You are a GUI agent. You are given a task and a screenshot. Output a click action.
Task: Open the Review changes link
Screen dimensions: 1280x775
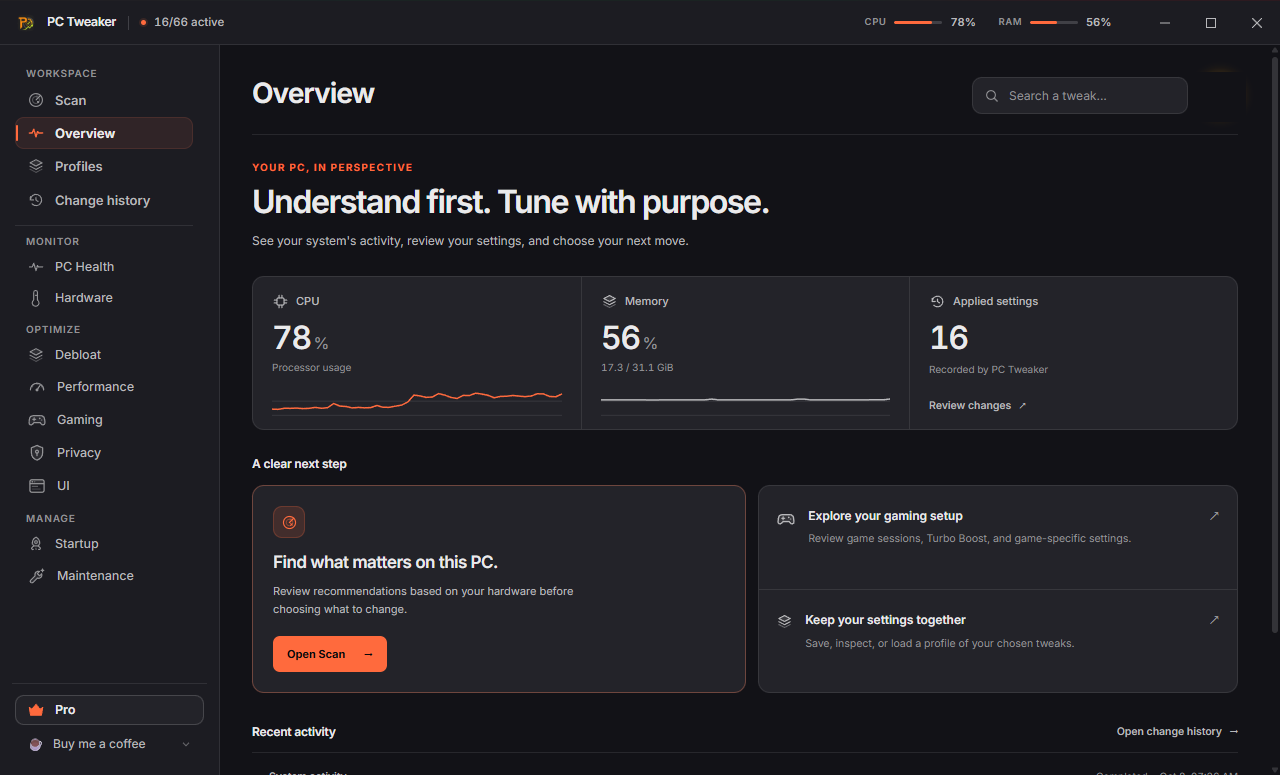(x=978, y=405)
